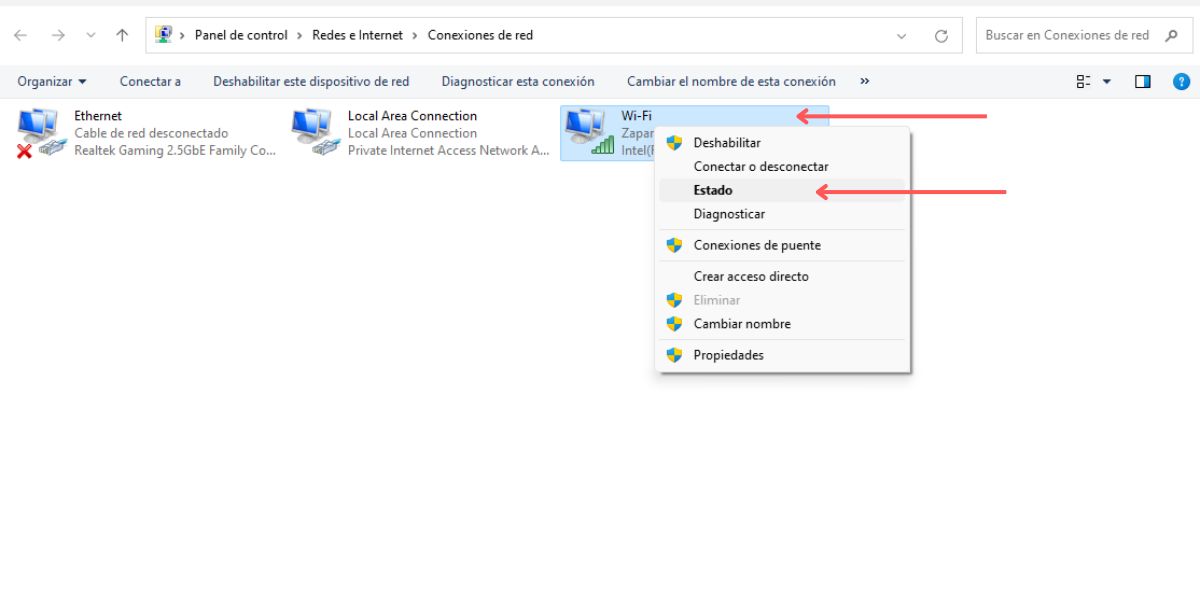Click the search magnifier icon
This screenshot has width=1200, height=600.
click(x=1171, y=35)
